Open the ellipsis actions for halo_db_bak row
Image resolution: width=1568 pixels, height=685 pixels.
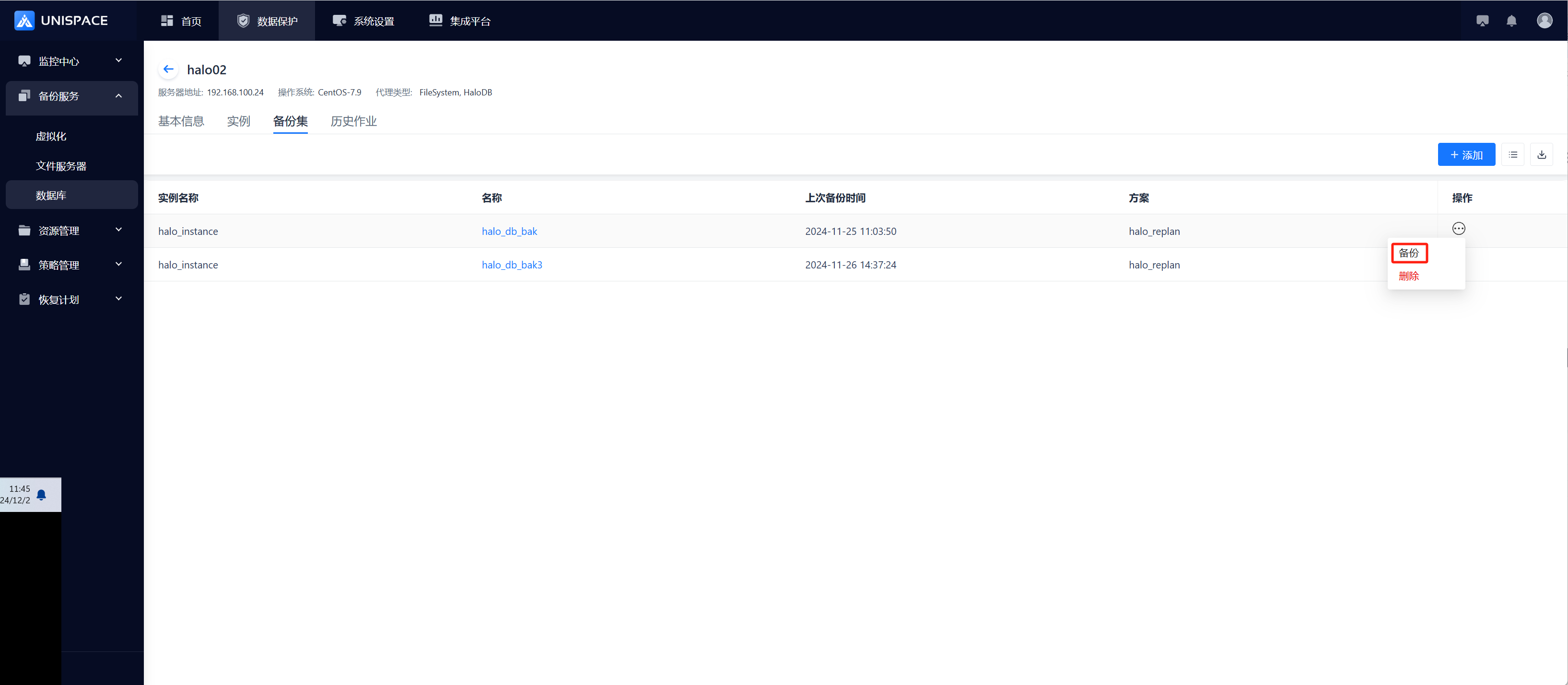click(1459, 229)
